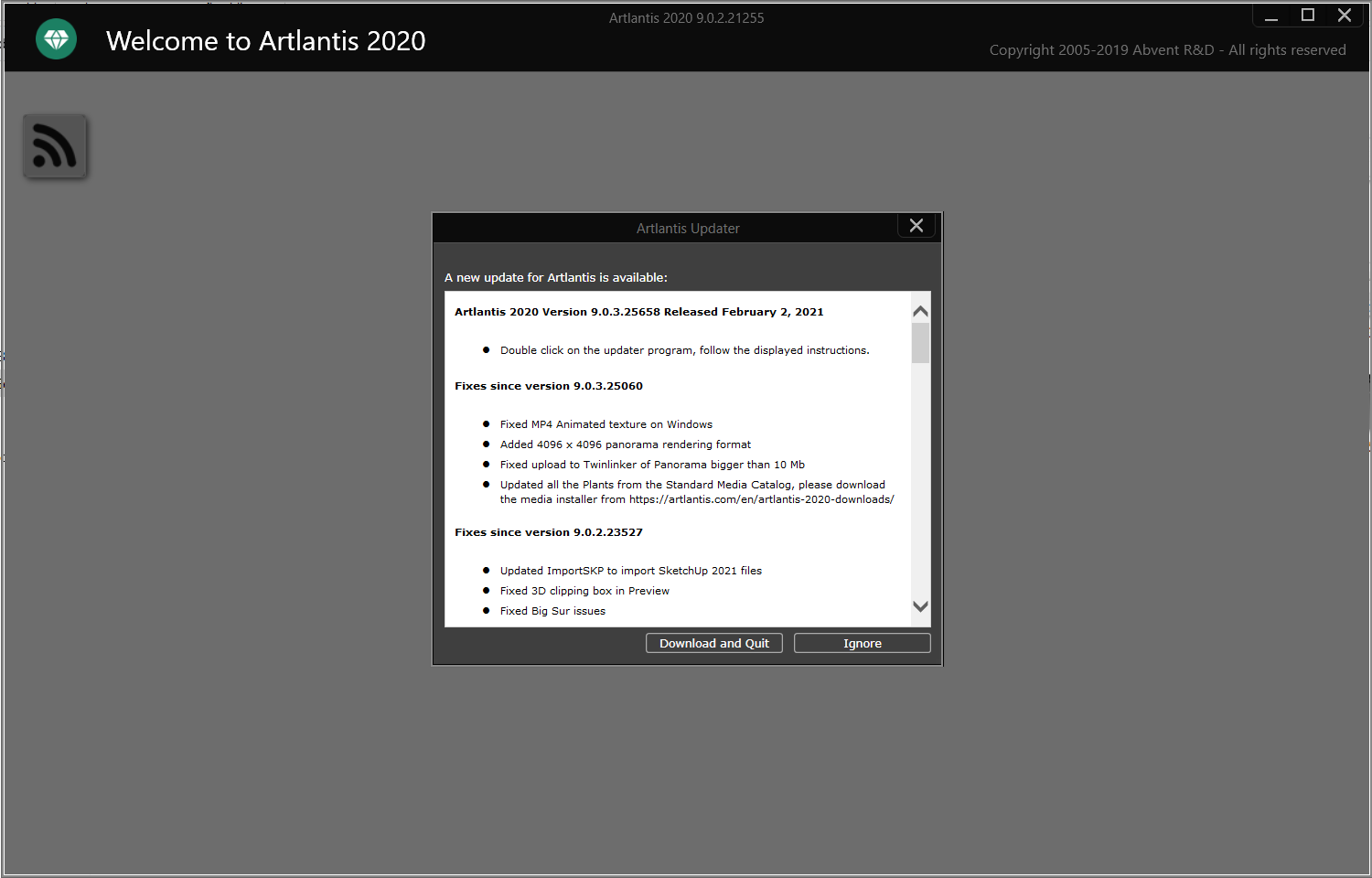Click the RSS news feed icon

(x=55, y=145)
